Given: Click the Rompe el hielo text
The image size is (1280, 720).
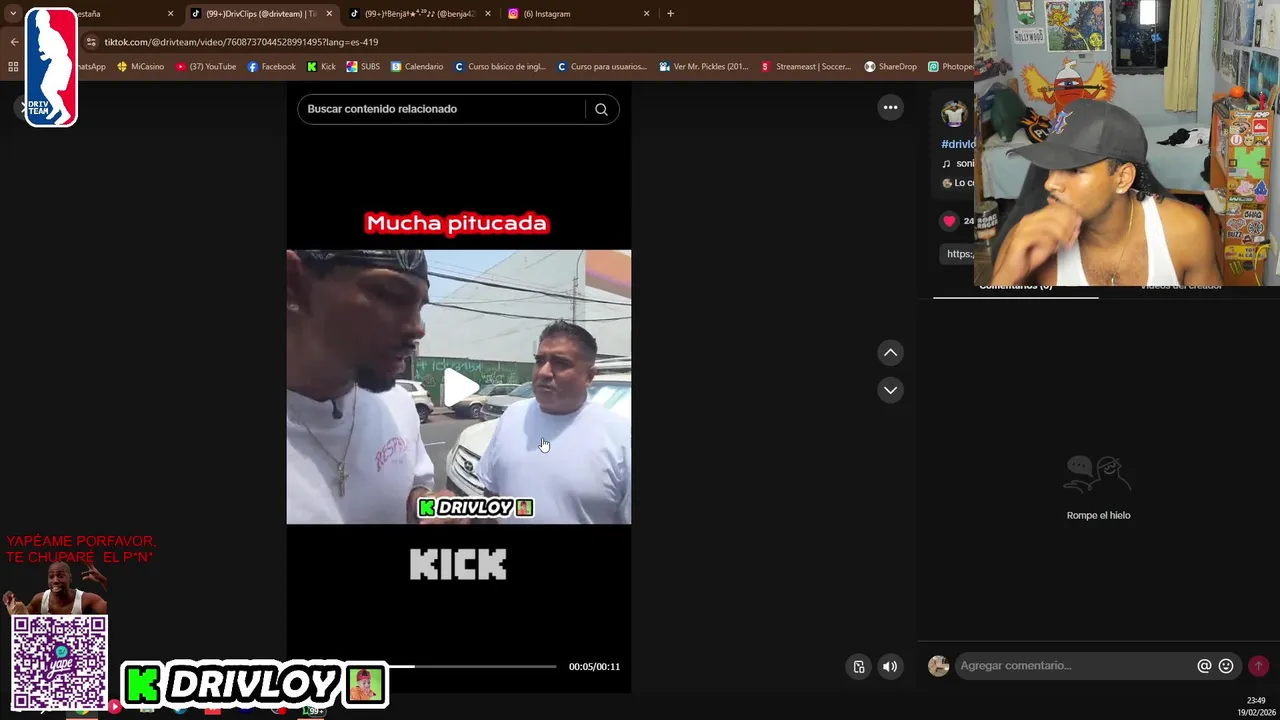Looking at the screenshot, I should tap(1098, 515).
